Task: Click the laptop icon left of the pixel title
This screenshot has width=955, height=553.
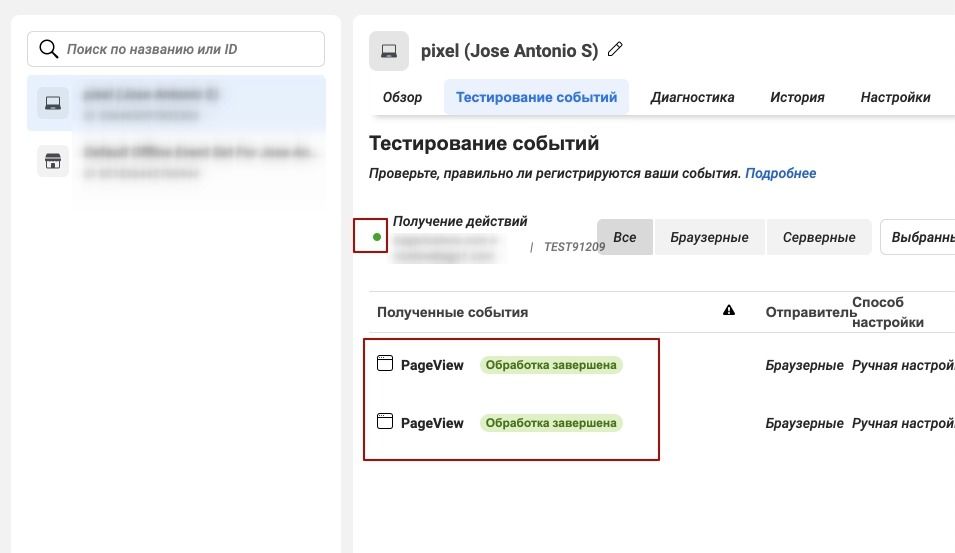Action: (389, 51)
